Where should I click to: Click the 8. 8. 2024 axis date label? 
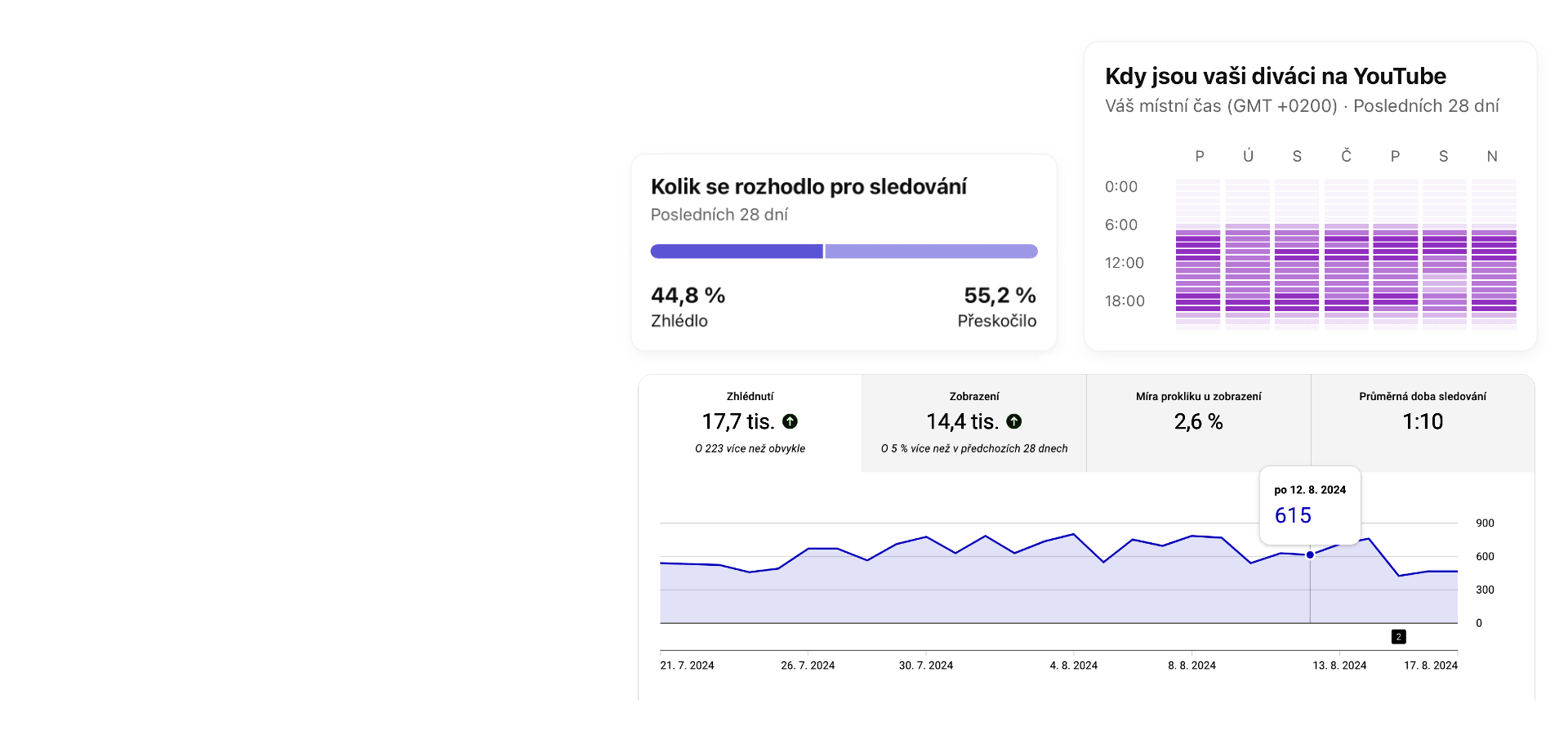1192,666
